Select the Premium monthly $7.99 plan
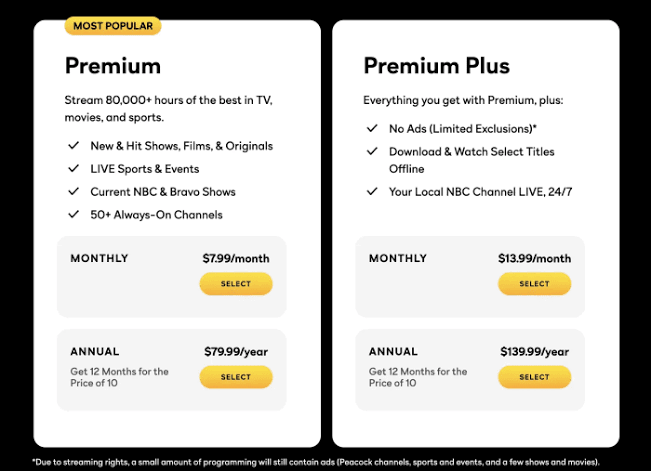Image resolution: width=651 pixels, height=471 pixels. click(x=236, y=284)
